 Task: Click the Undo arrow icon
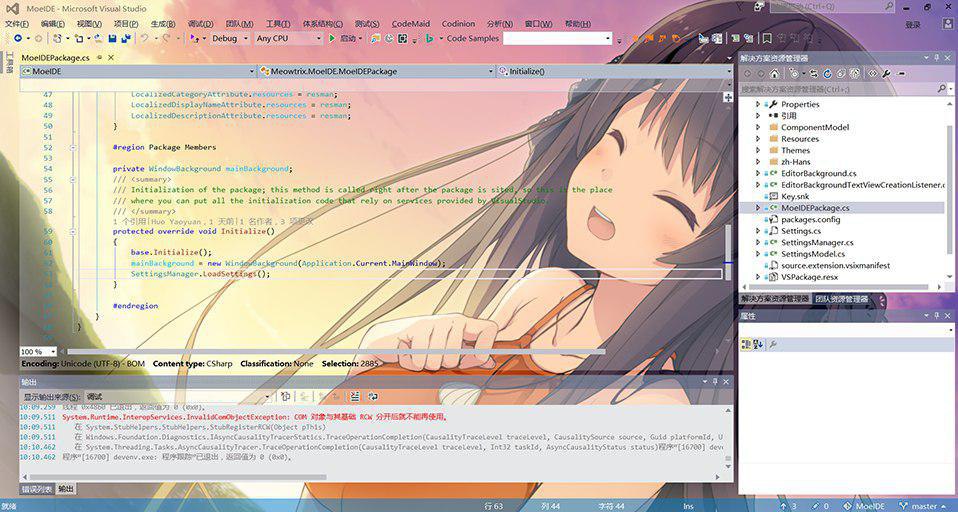(145, 38)
